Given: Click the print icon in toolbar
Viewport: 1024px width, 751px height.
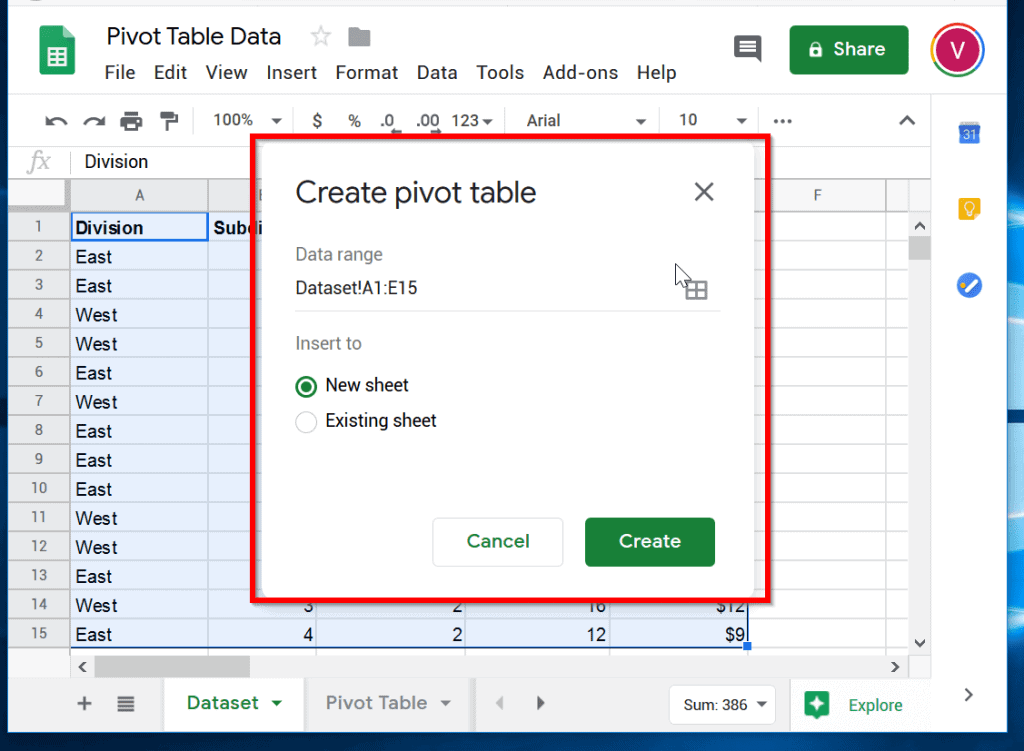Looking at the screenshot, I should (131, 121).
